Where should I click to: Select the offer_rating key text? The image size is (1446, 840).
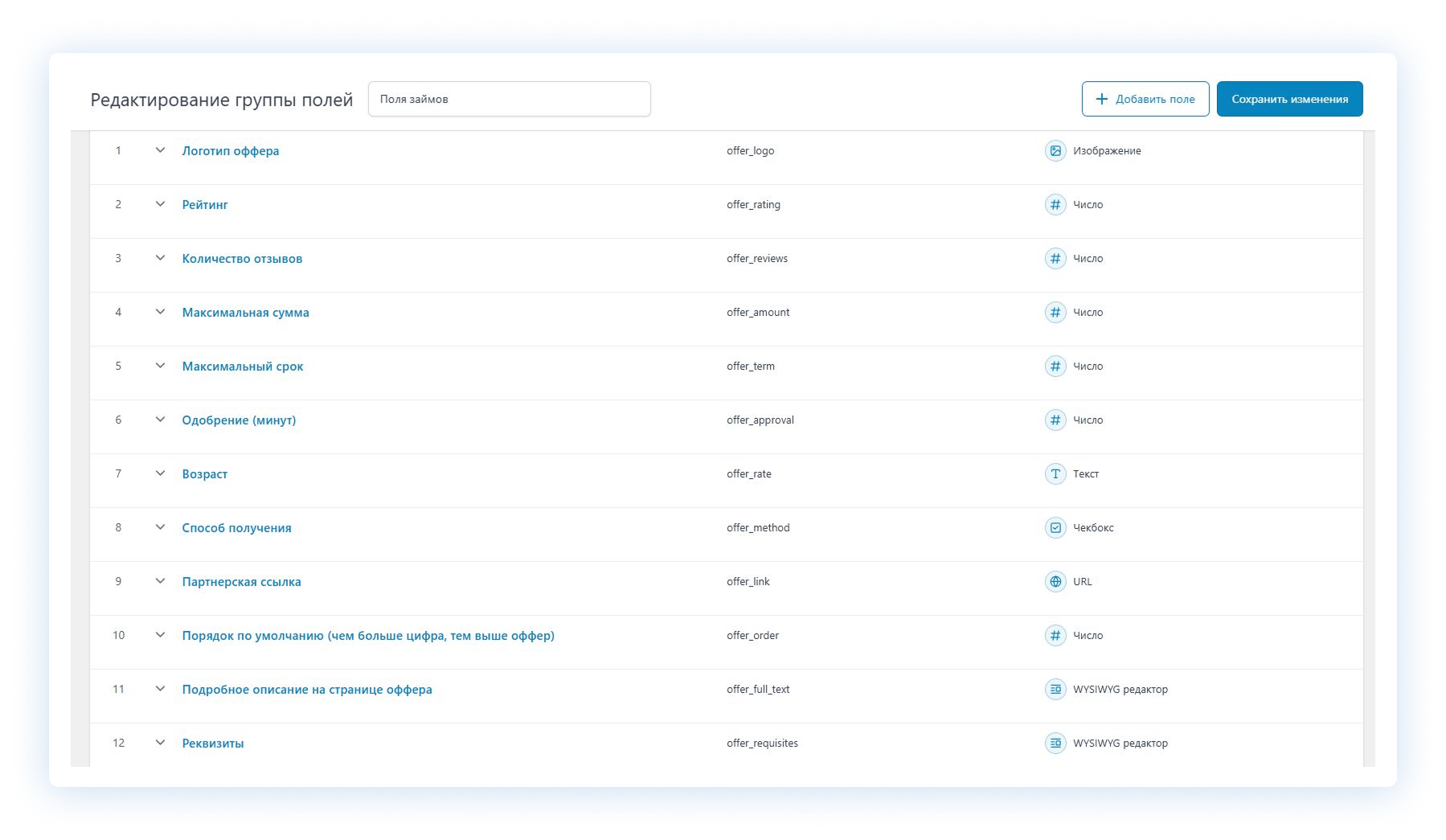pos(753,205)
